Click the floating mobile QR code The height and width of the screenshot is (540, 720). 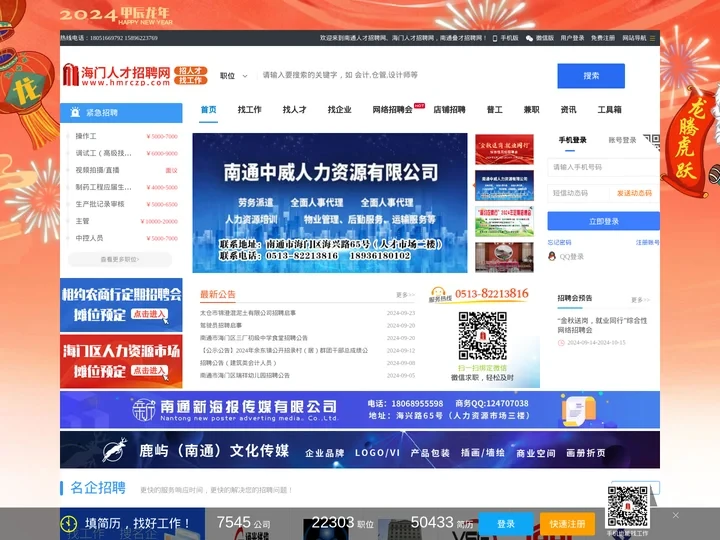[x=627, y=507]
